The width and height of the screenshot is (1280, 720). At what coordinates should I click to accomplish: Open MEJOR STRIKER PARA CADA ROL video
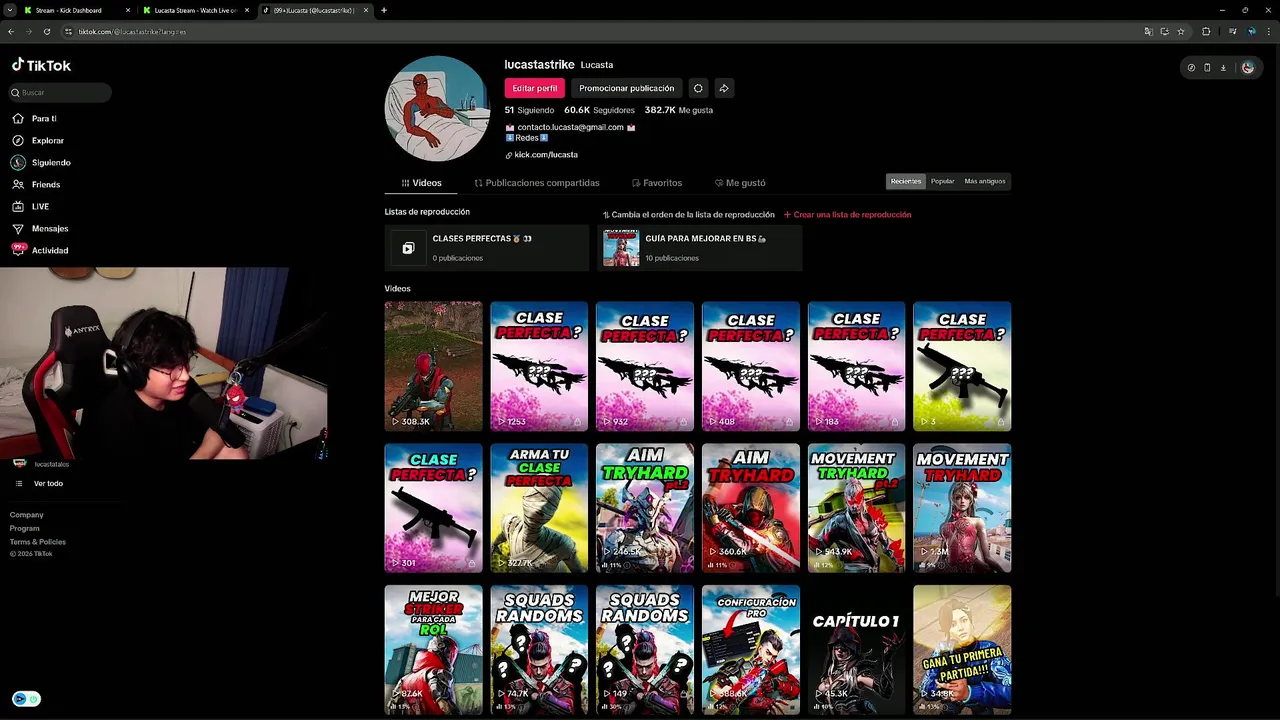(433, 650)
